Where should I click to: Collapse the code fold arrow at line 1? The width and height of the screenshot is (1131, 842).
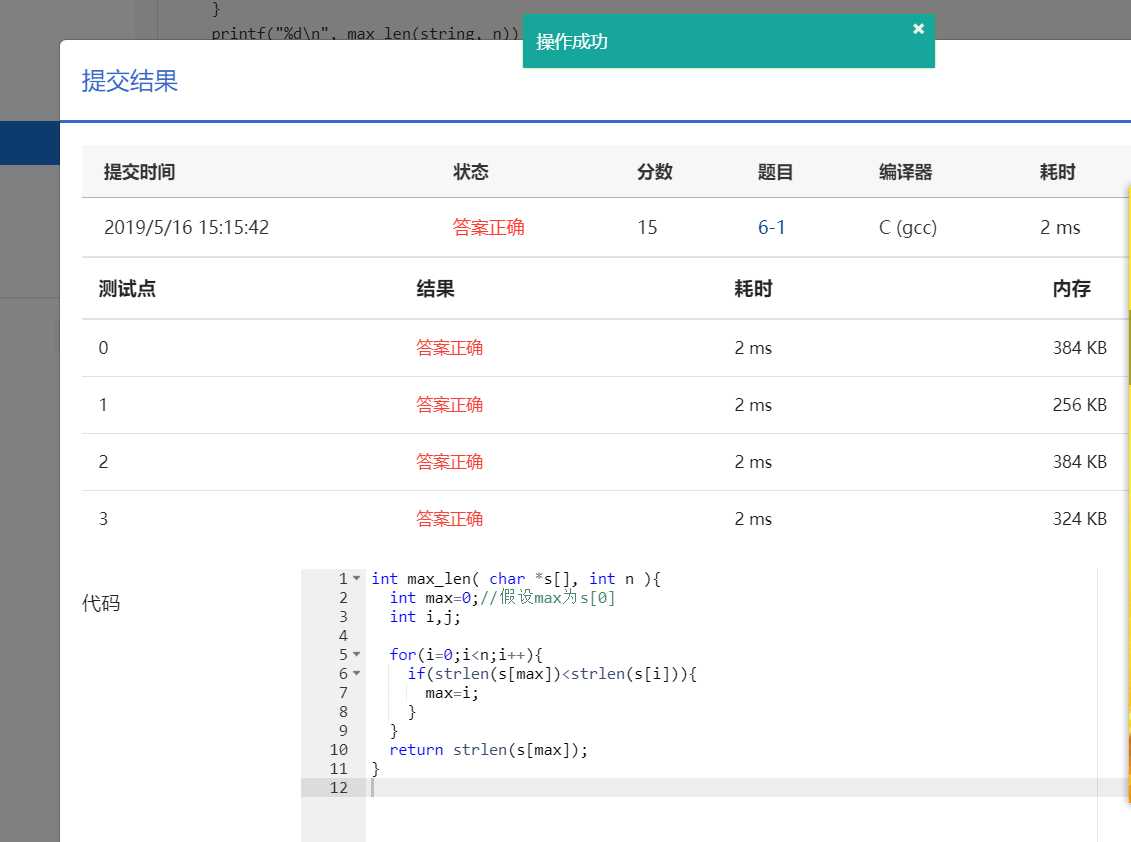tap(356, 579)
